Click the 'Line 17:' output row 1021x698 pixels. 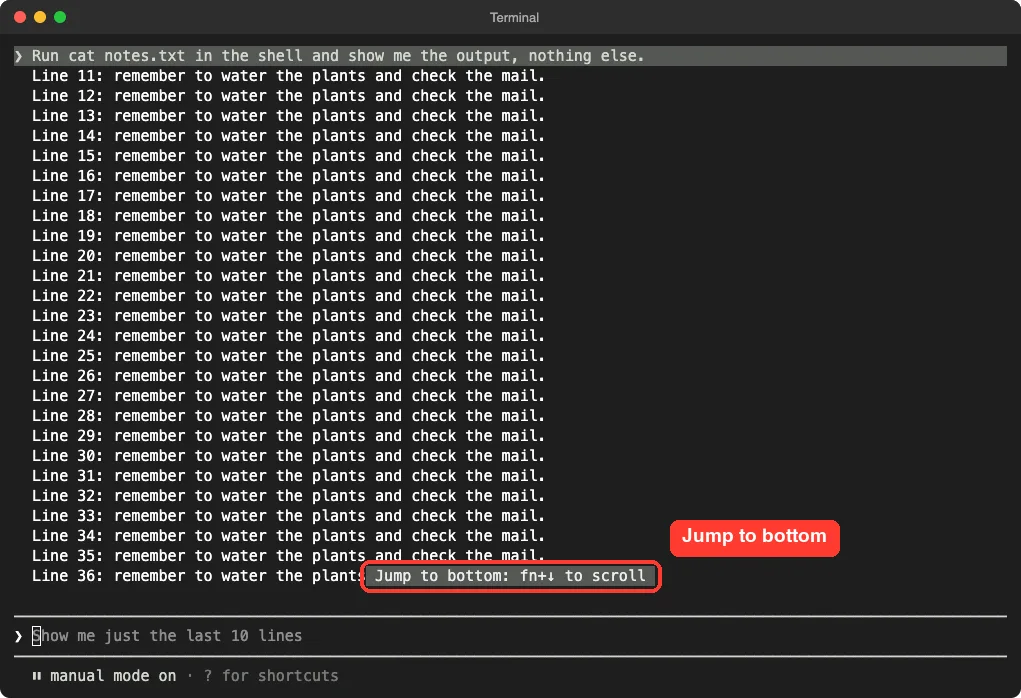288,196
